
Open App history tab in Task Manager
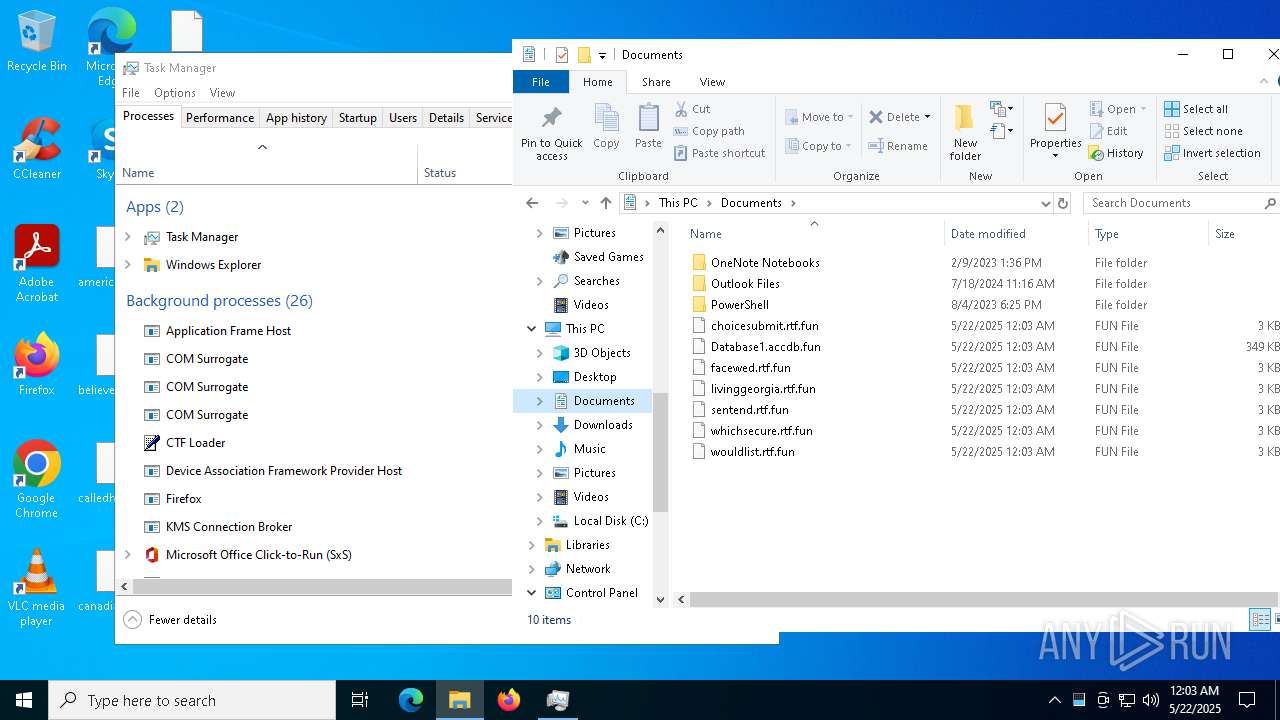click(x=296, y=118)
